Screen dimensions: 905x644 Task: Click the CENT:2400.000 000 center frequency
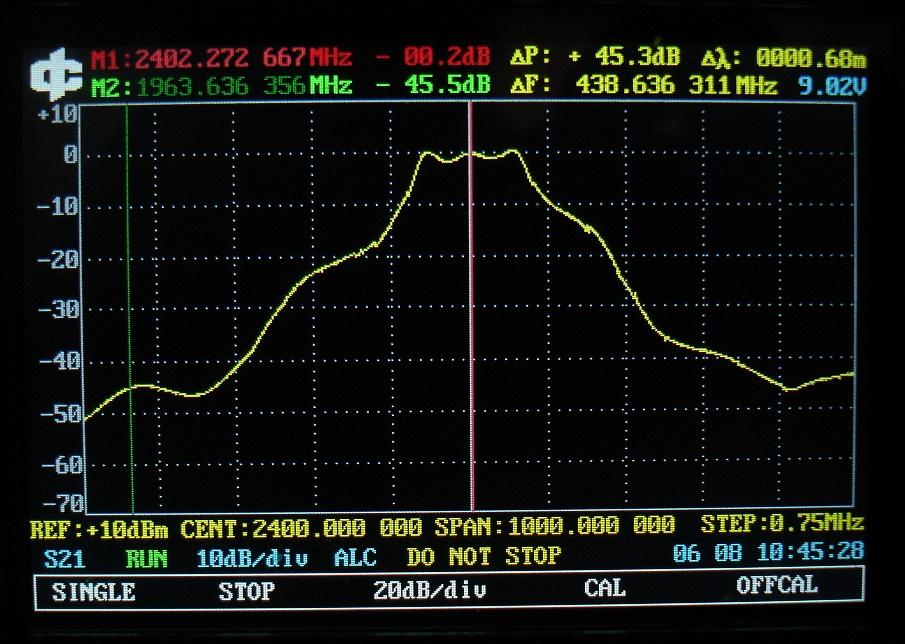[x=301, y=528]
